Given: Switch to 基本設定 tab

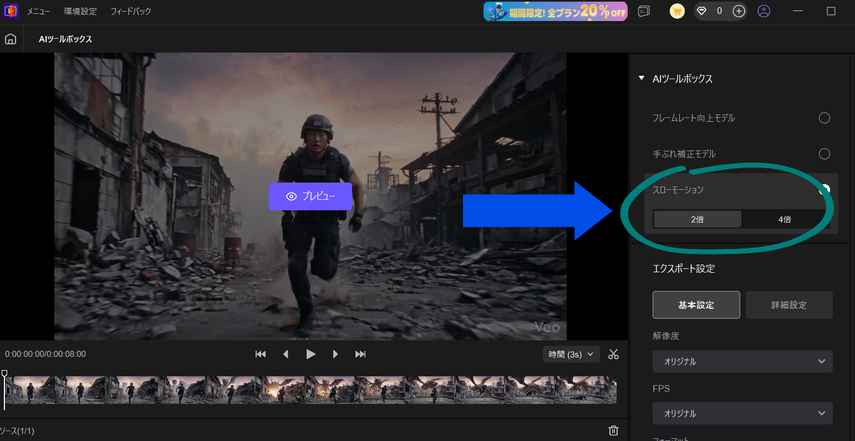Looking at the screenshot, I should [x=696, y=305].
